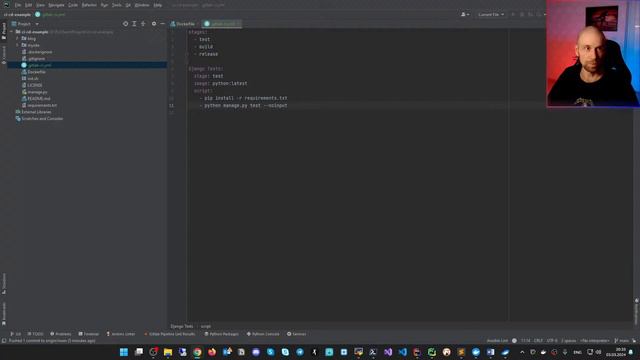Open the Tools menu
This screenshot has width=640, height=360.
pos(117,5)
